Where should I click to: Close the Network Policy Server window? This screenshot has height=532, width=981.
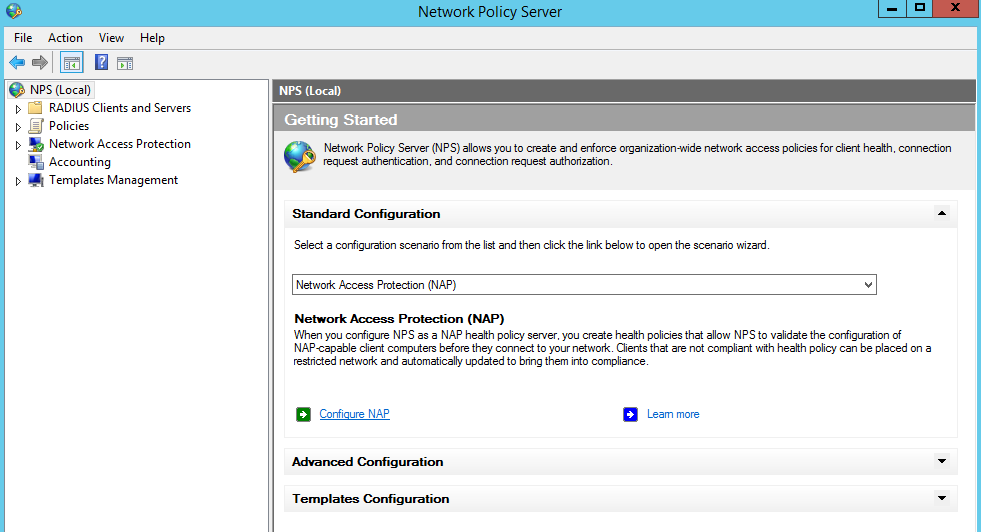(x=955, y=9)
